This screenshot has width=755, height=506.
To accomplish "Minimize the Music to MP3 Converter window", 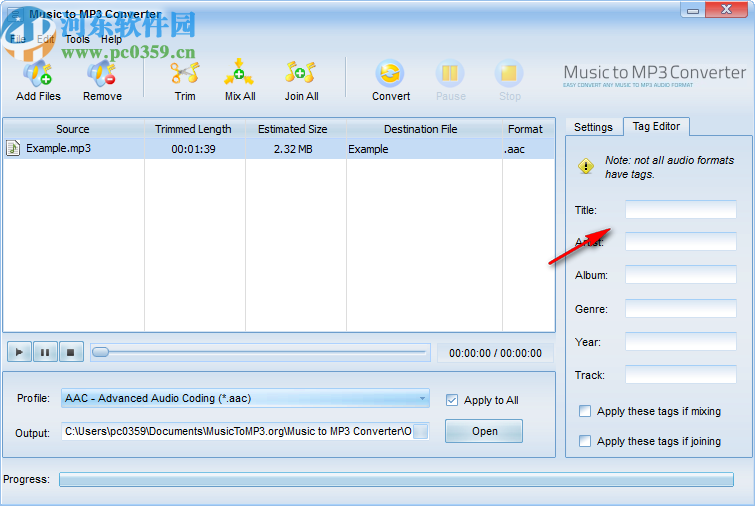I will 693,10.
